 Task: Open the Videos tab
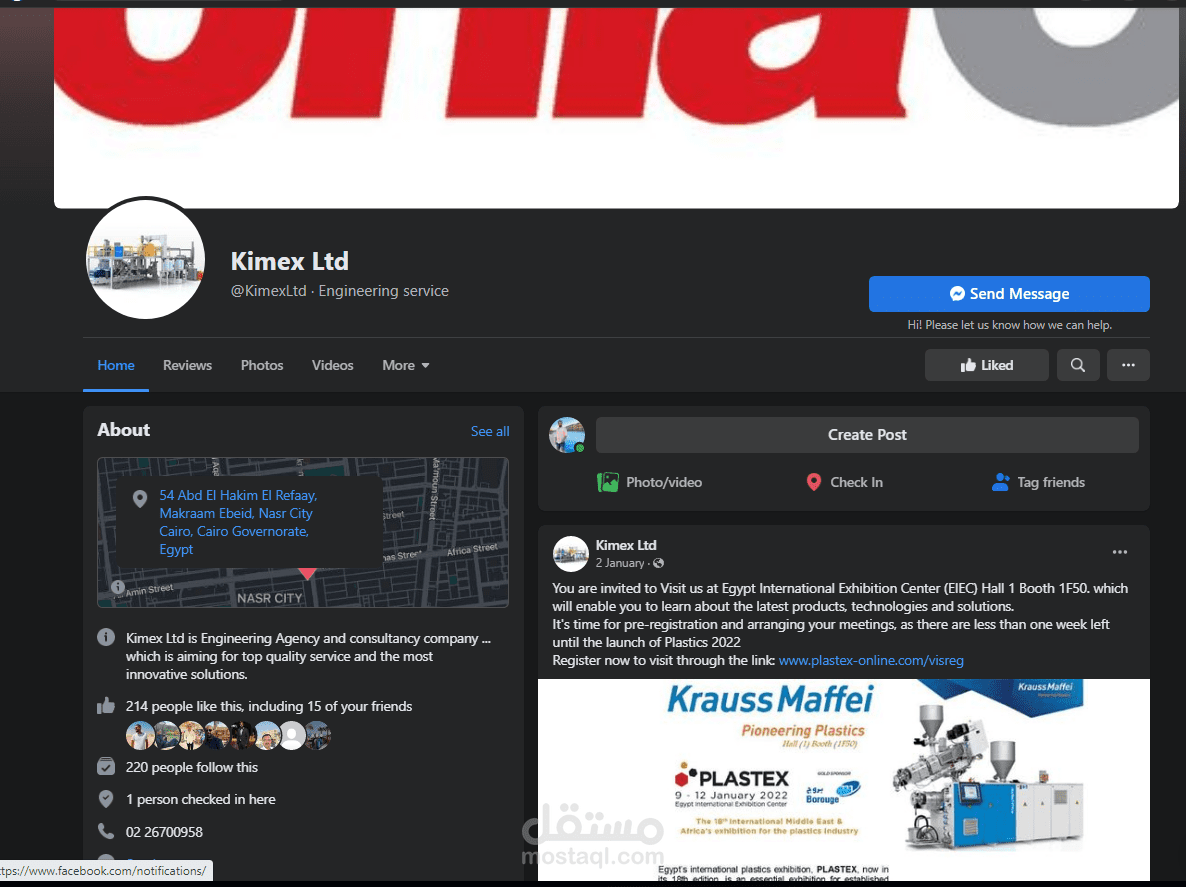333,365
